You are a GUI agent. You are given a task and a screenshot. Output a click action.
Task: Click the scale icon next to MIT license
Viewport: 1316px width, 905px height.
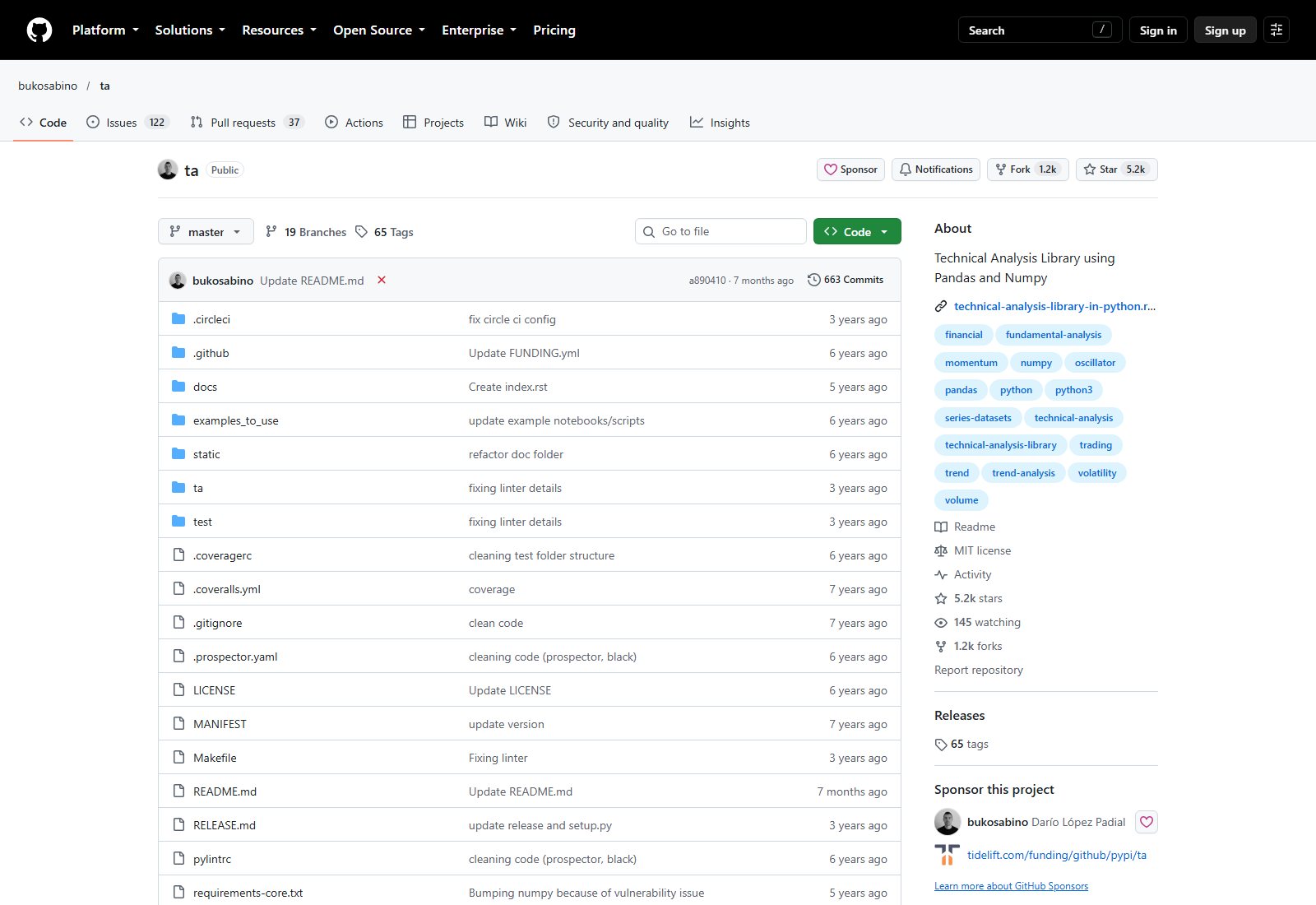point(941,551)
